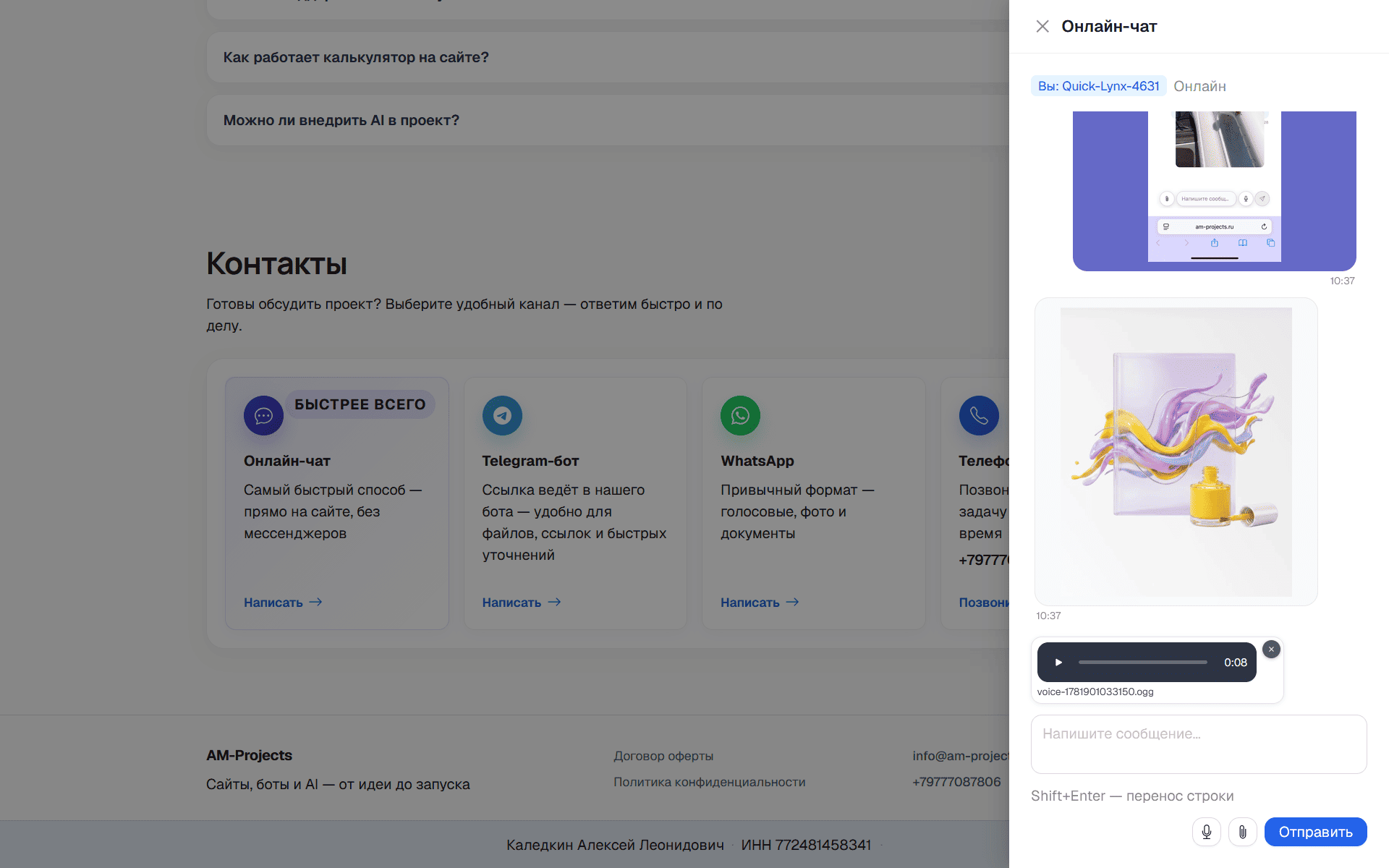Remove the attached voice file
The width and height of the screenshot is (1389, 868).
click(x=1271, y=650)
